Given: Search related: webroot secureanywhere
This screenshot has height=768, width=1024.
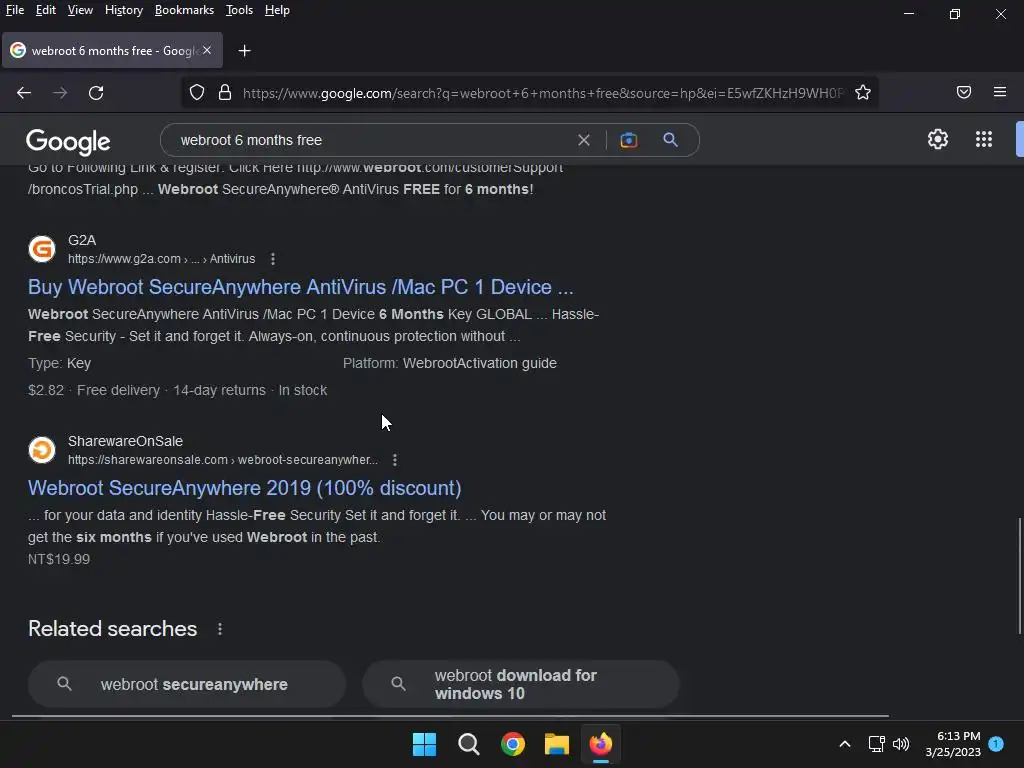Looking at the screenshot, I should [187, 684].
